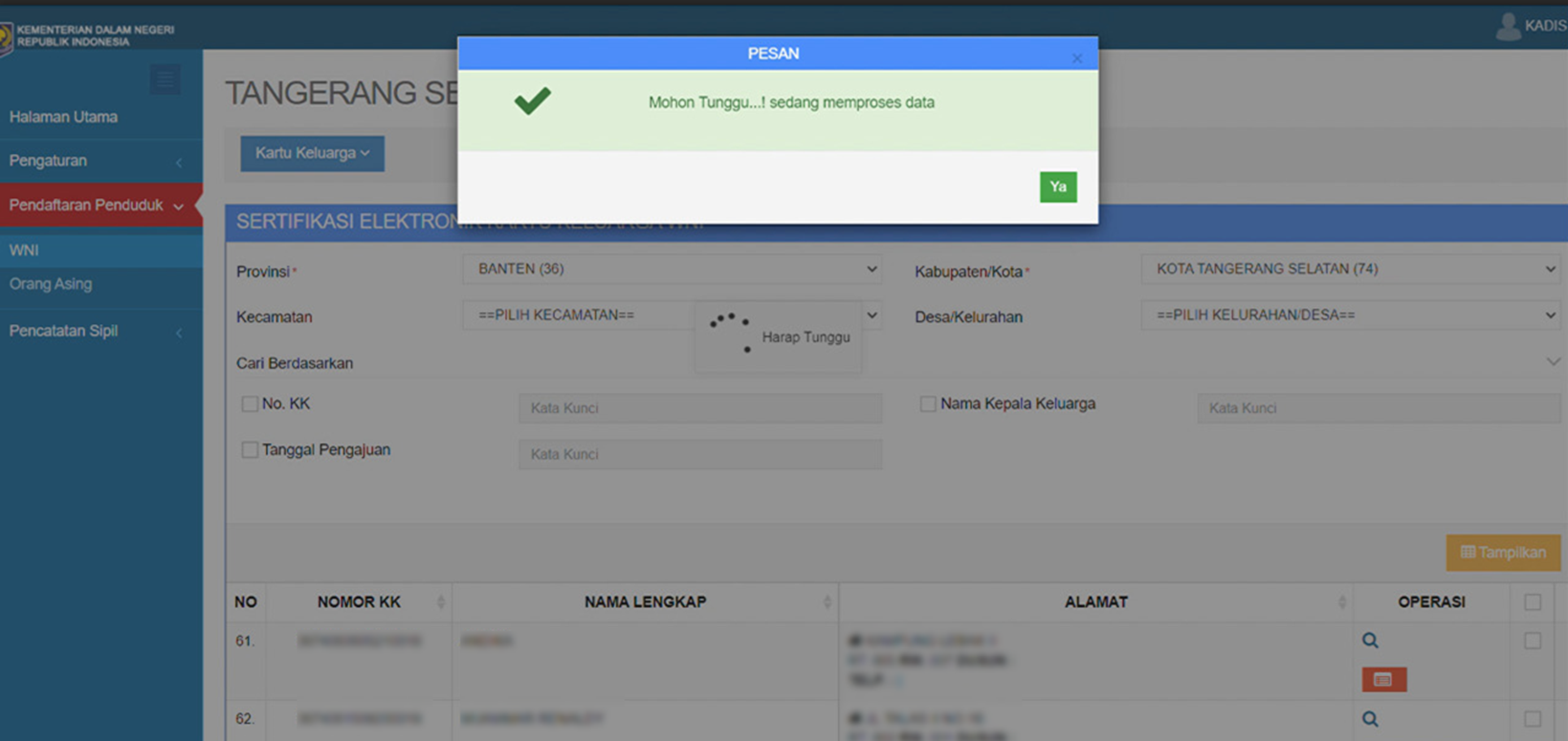The width and height of the screenshot is (1568, 741).
Task: Expand the Desa/Kelurahan dropdown
Action: pyautogui.click(x=1353, y=316)
